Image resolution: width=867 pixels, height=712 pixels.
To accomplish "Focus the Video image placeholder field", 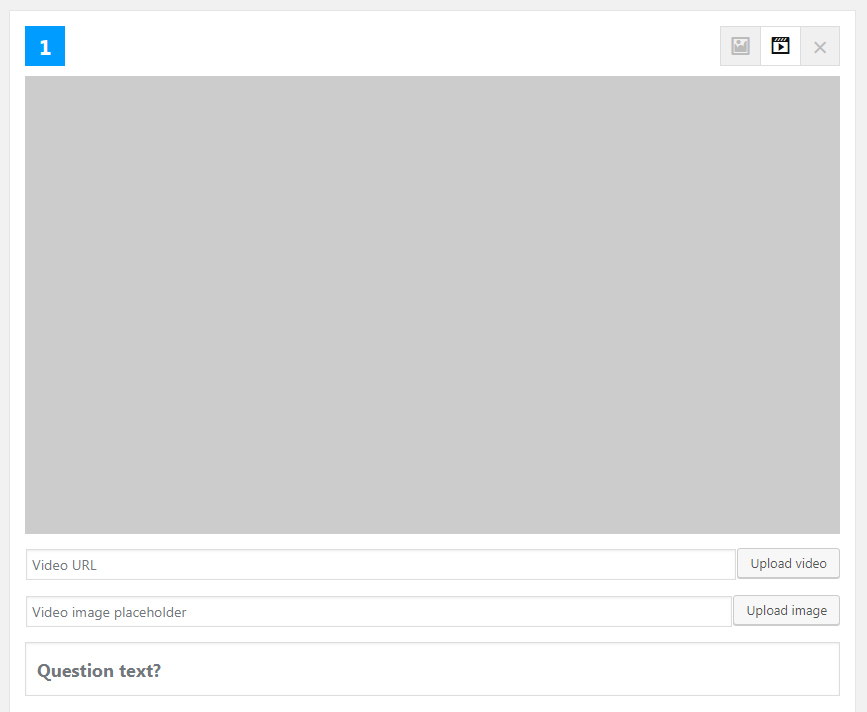I will pyautogui.click(x=380, y=611).
